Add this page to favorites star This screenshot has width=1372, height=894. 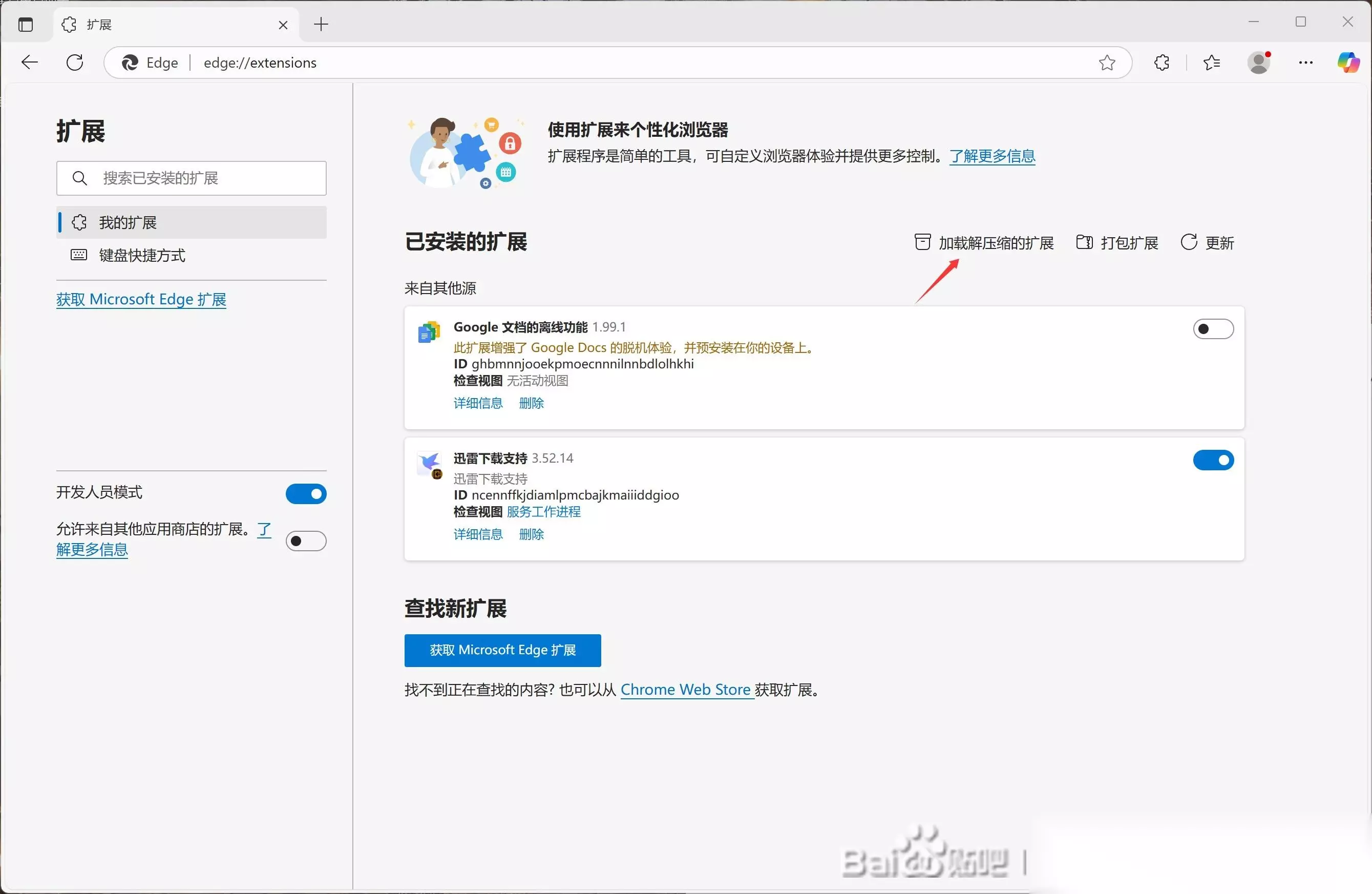click(1107, 63)
